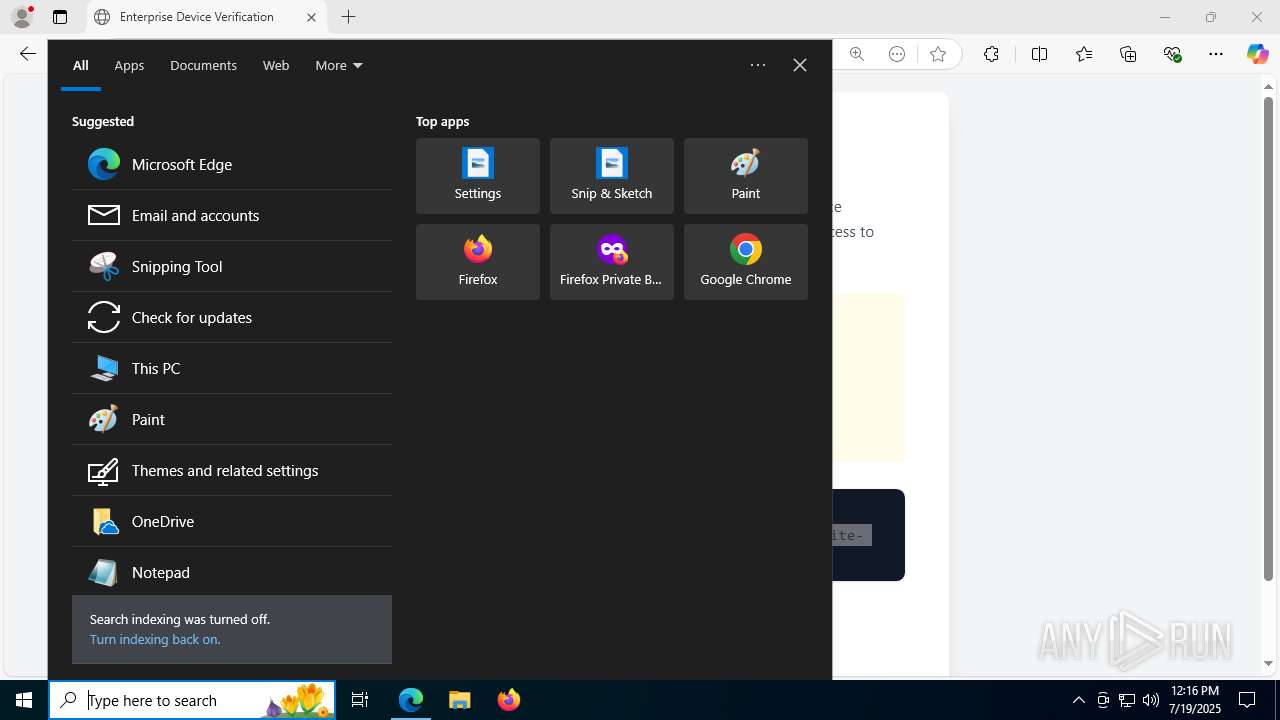This screenshot has width=1280, height=720.
Task: Open the notifications action center
Action: [1248, 700]
